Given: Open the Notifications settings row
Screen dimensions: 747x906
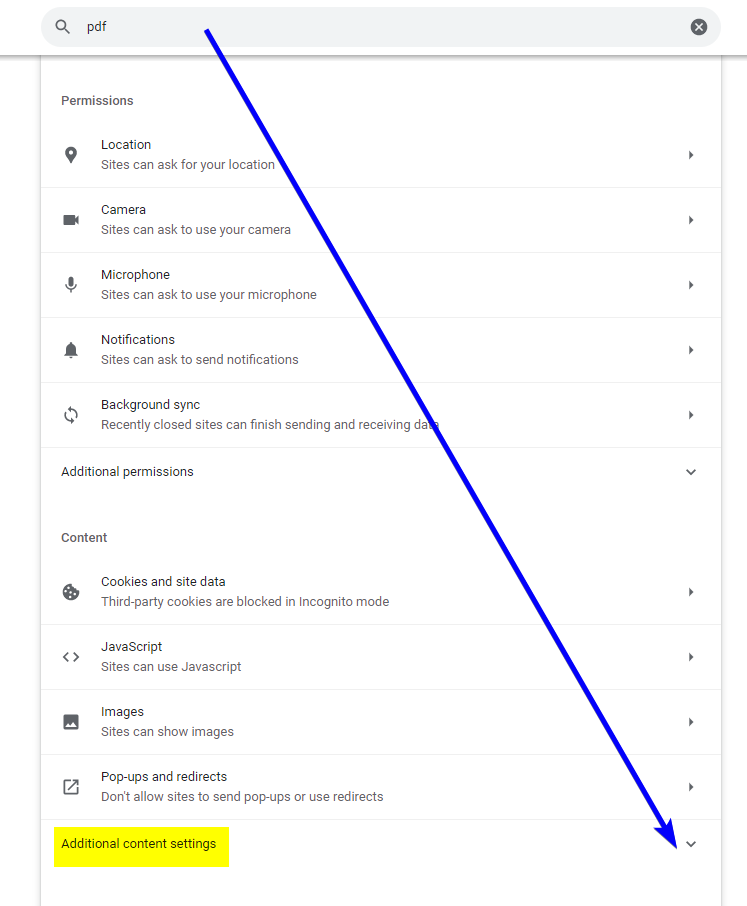Looking at the screenshot, I should pyautogui.click(x=381, y=350).
